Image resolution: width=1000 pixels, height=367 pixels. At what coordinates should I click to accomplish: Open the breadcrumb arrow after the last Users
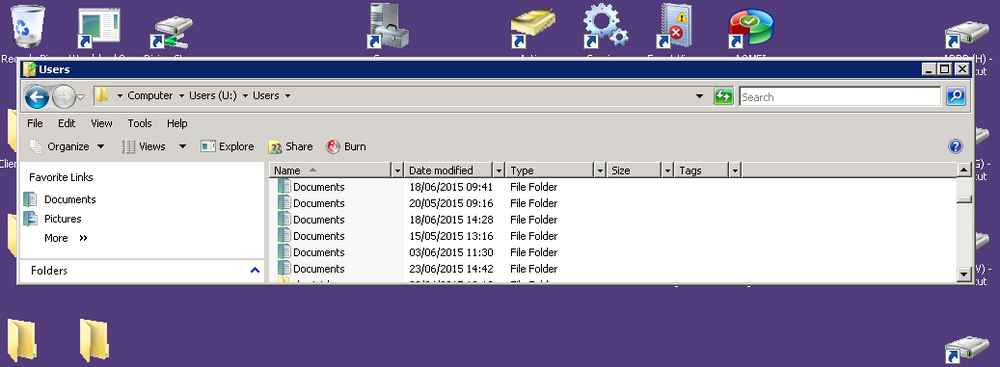[288, 96]
